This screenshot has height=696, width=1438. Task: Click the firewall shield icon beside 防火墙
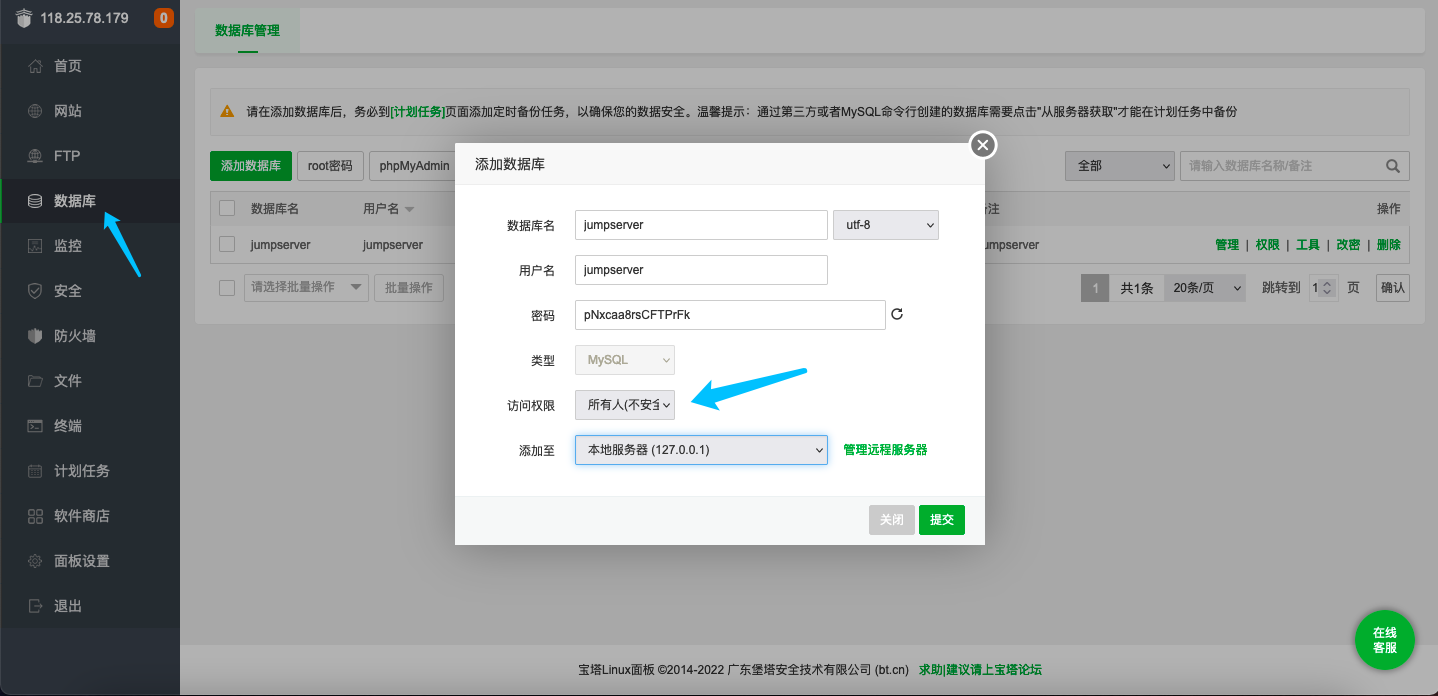[x=35, y=336]
